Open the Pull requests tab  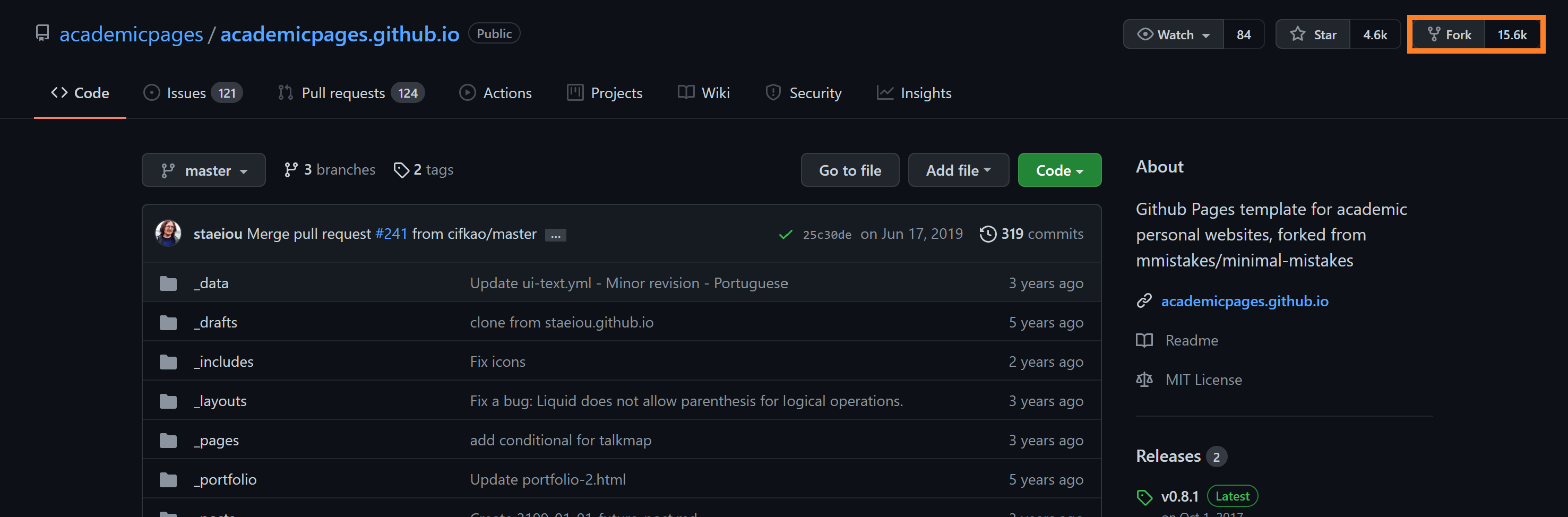pyautogui.click(x=351, y=93)
